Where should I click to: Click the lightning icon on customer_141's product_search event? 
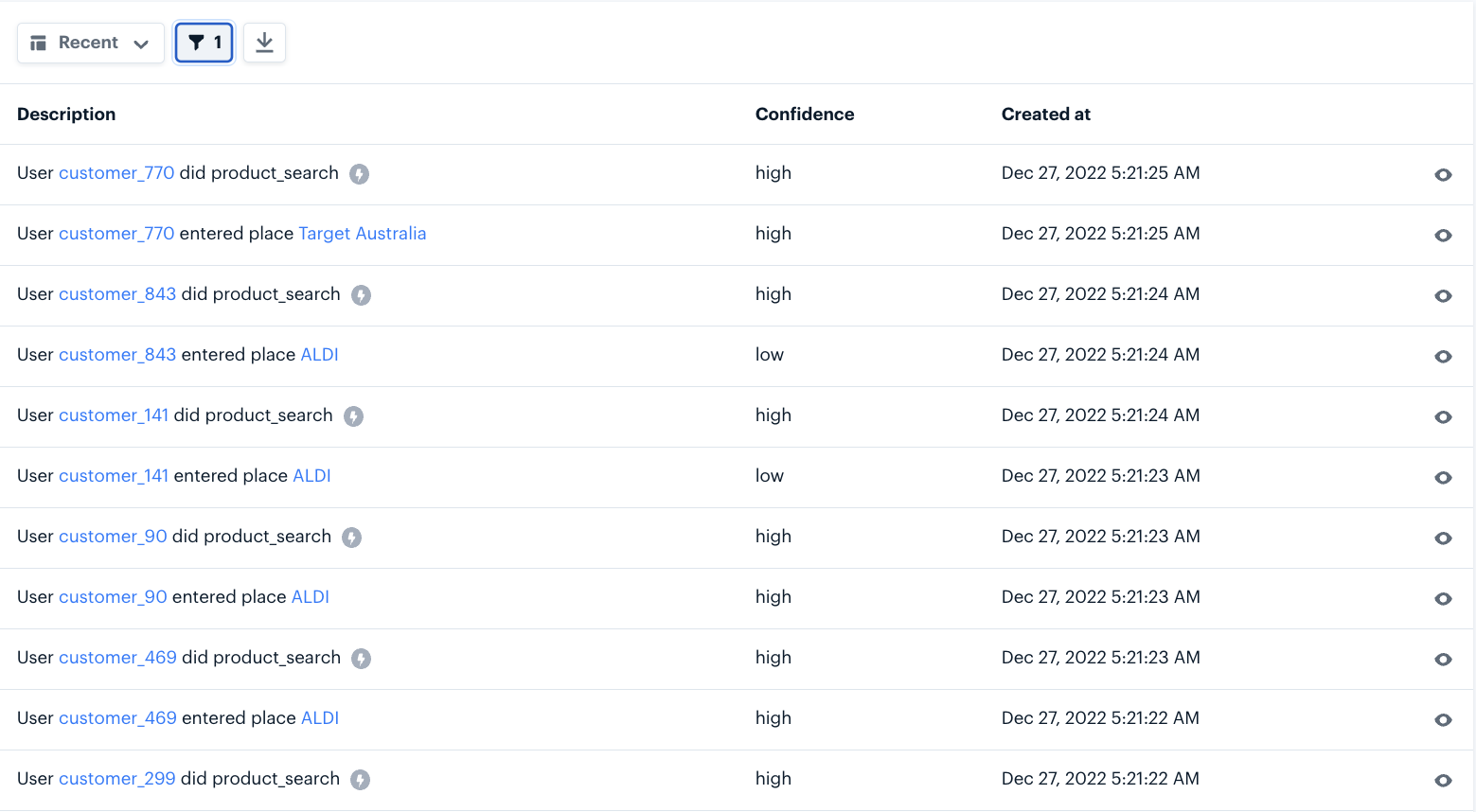point(353,415)
